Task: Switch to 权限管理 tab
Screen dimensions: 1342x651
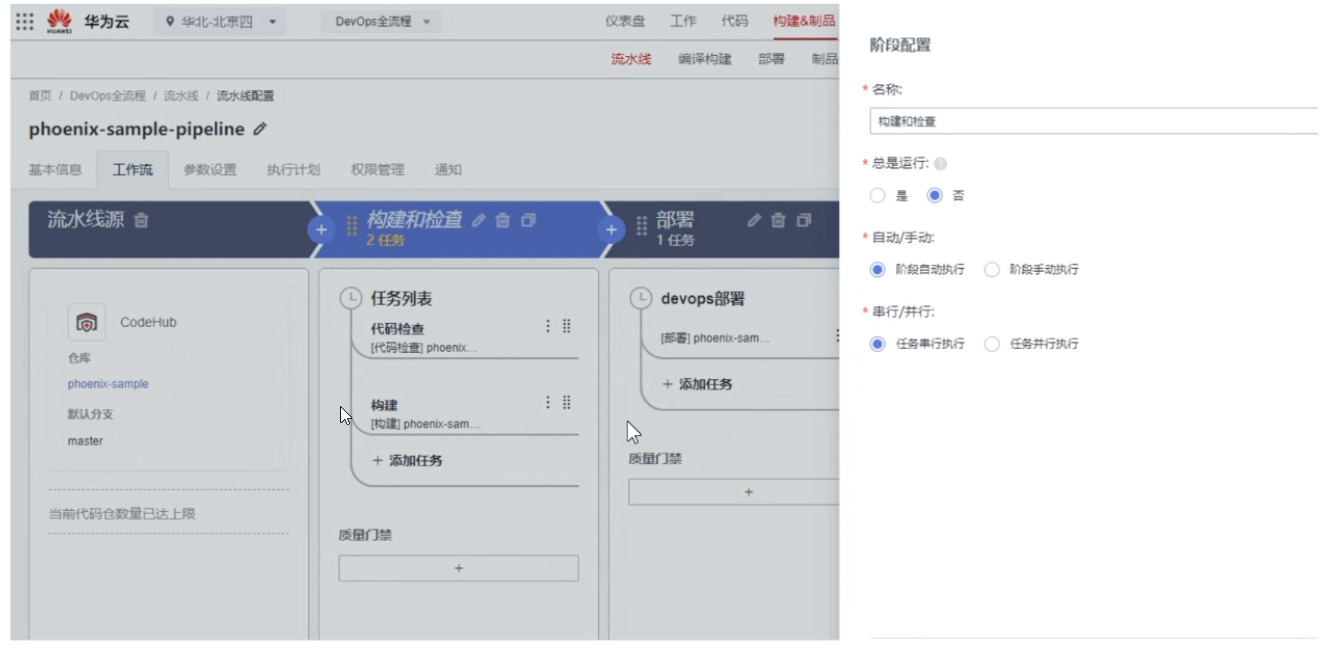Action: pos(377,170)
